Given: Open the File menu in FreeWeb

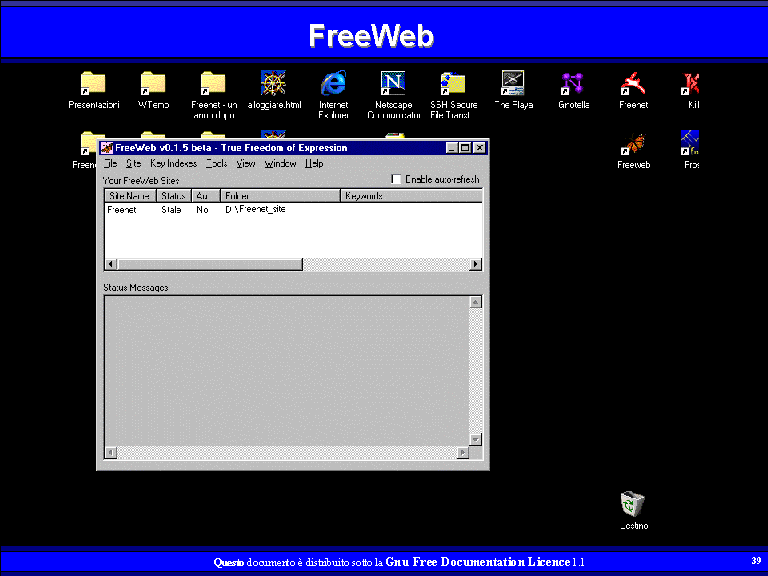Looking at the screenshot, I should [x=111, y=164].
